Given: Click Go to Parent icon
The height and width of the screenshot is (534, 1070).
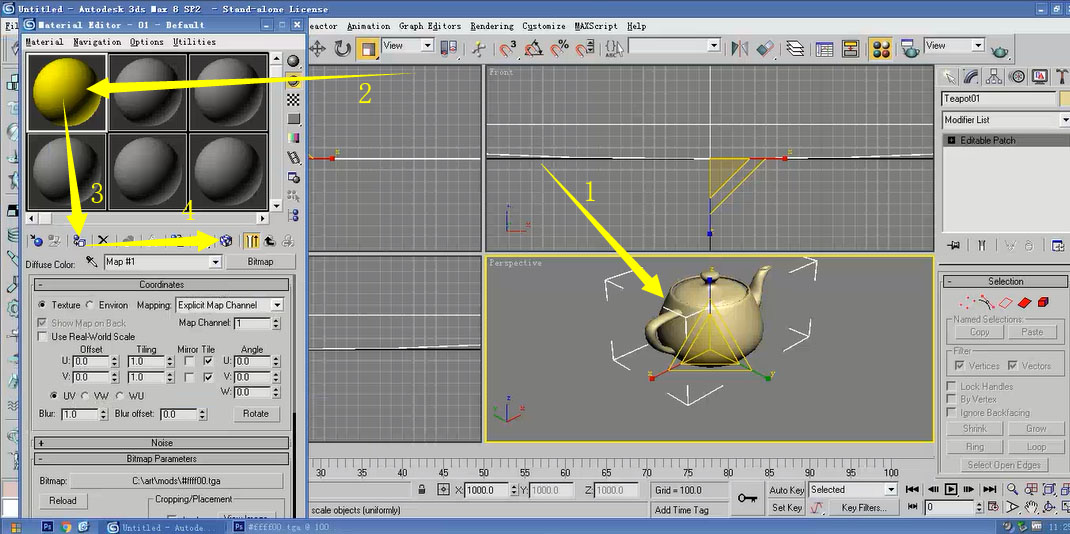Looking at the screenshot, I should [x=270, y=240].
